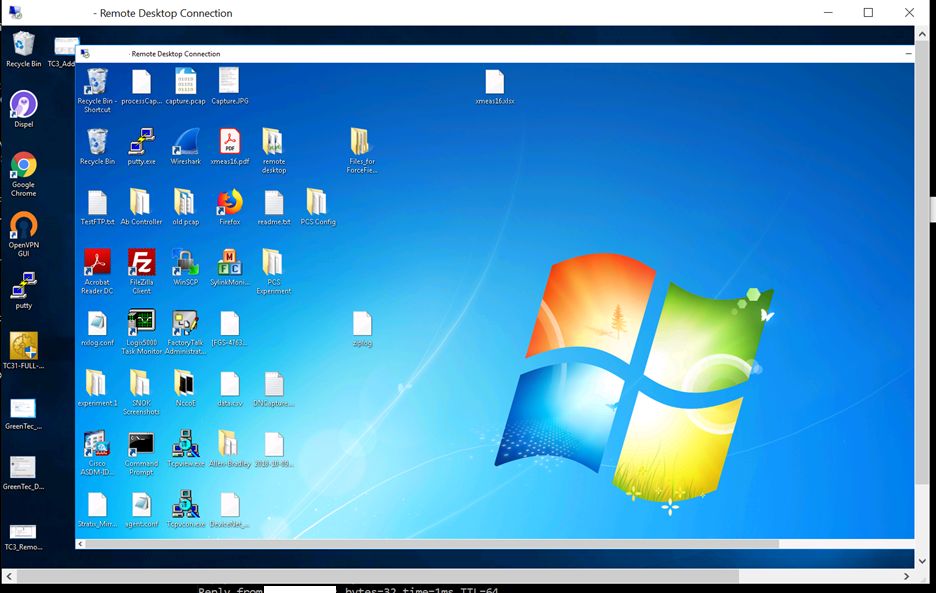936x593 pixels.
Task: Launch WinSCP
Action: click(185, 268)
